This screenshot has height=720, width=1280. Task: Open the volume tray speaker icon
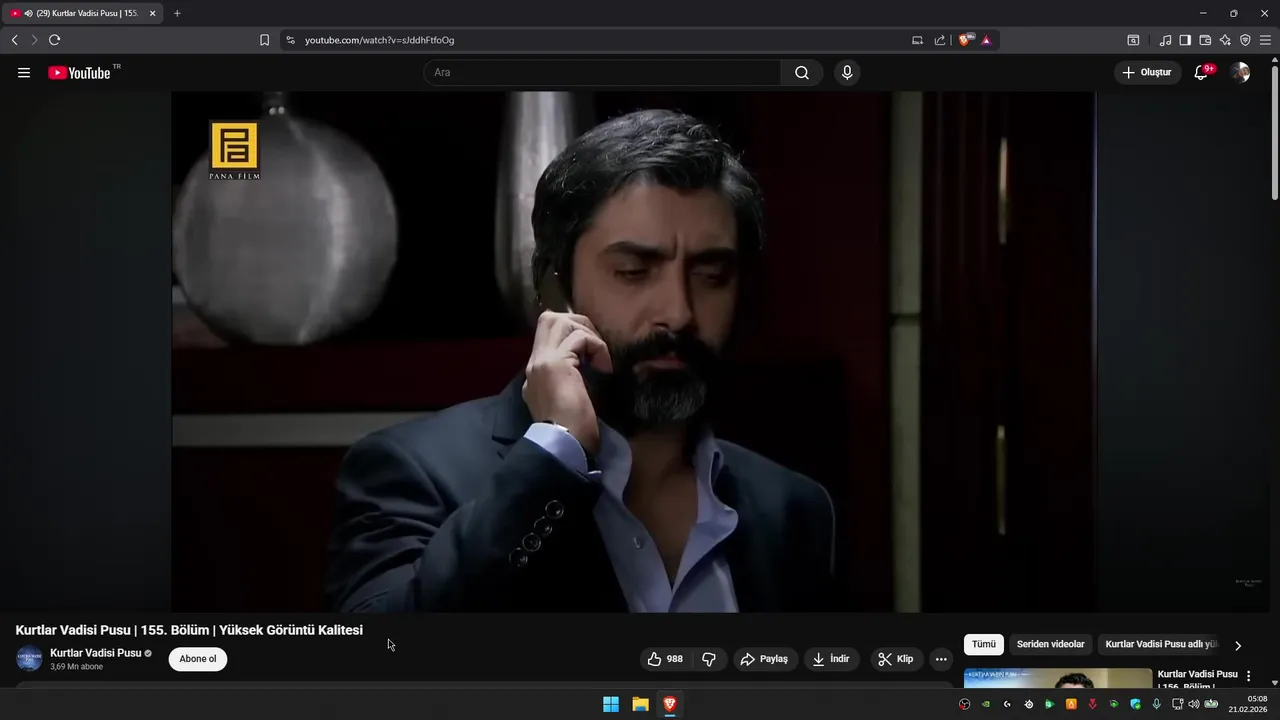click(x=1193, y=704)
